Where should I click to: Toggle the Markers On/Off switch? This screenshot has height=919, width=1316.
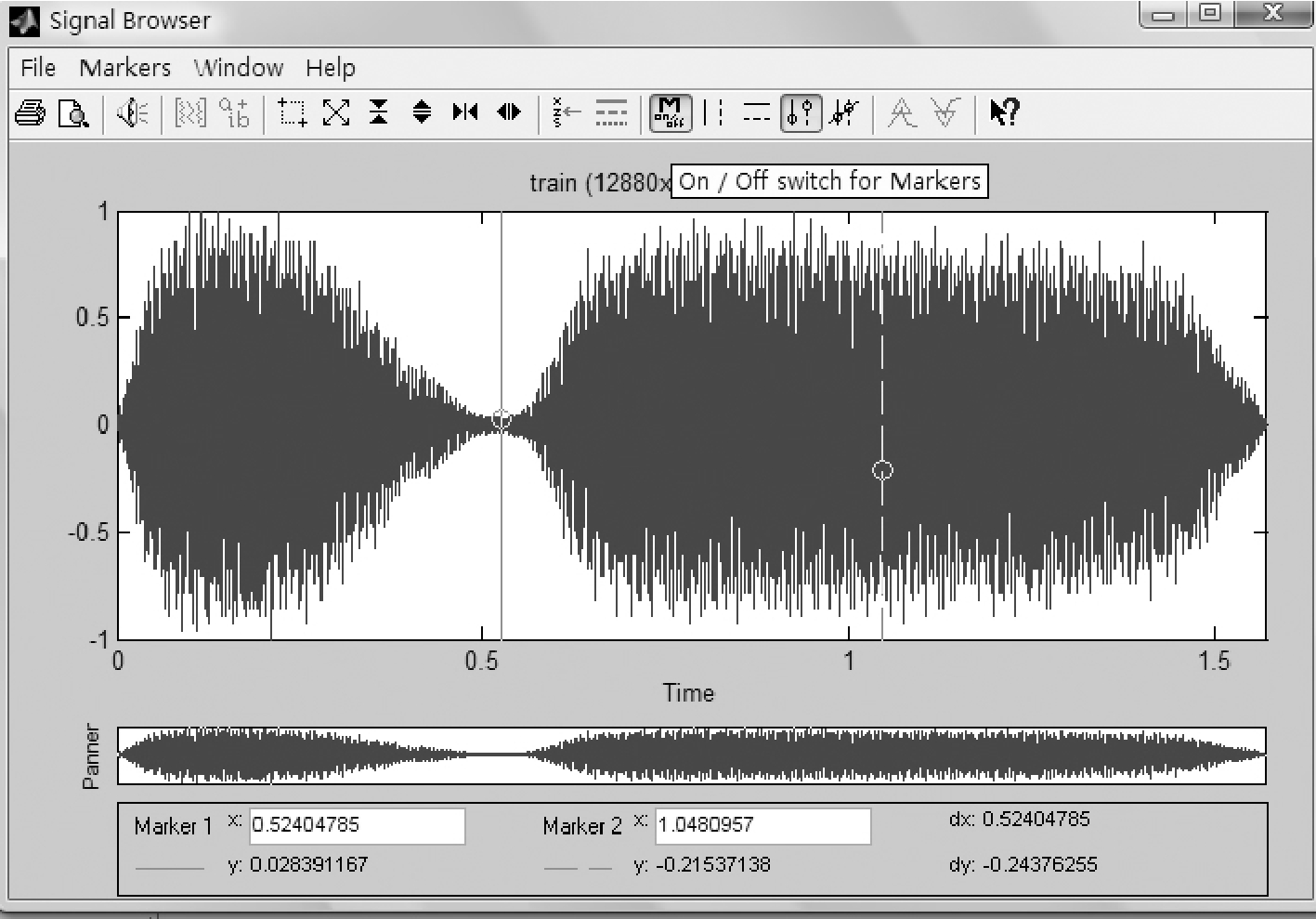(x=670, y=113)
